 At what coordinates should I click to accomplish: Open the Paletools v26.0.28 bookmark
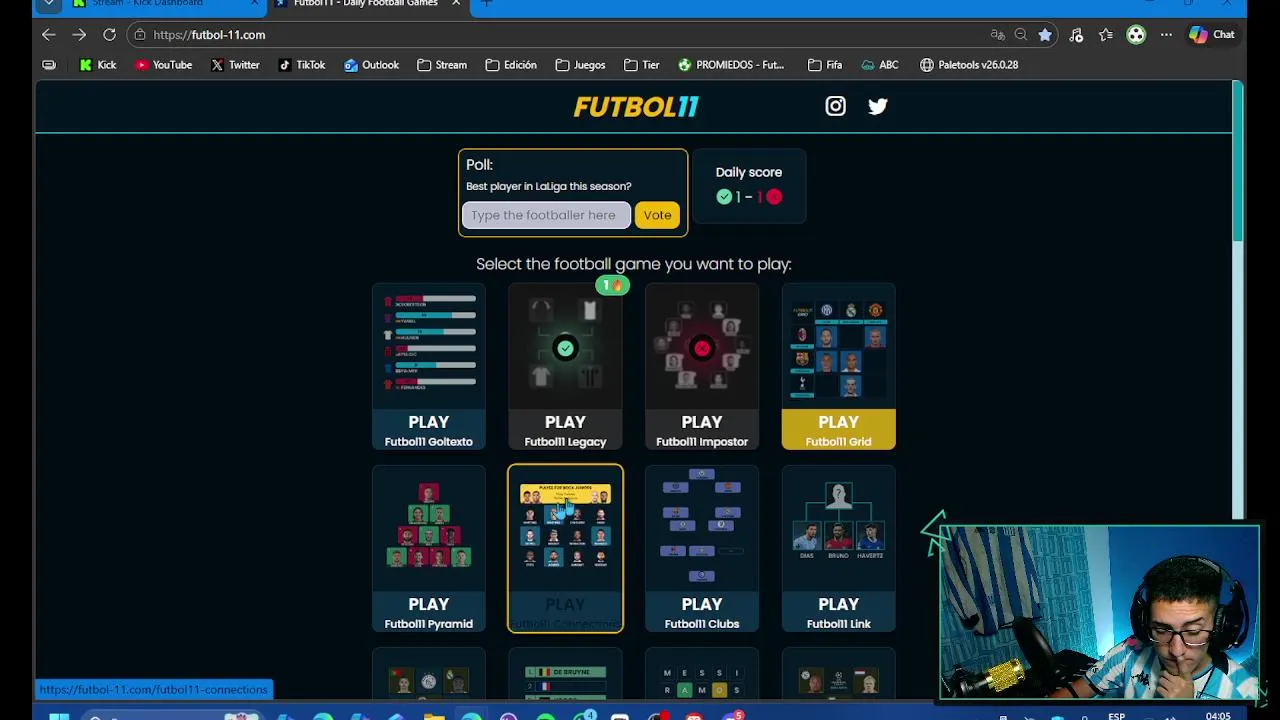tap(969, 65)
